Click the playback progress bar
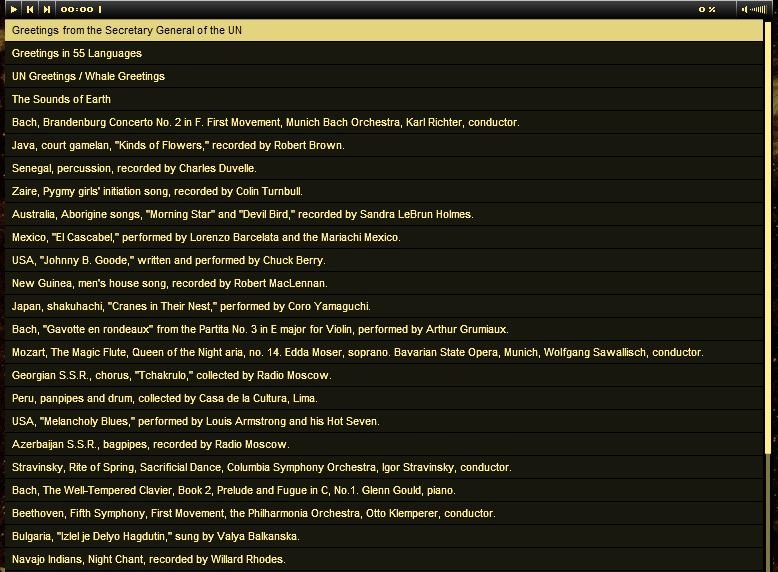Image resolution: width=778 pixels, height=572 pixels. pyautogui.click(x=397, y=9)
